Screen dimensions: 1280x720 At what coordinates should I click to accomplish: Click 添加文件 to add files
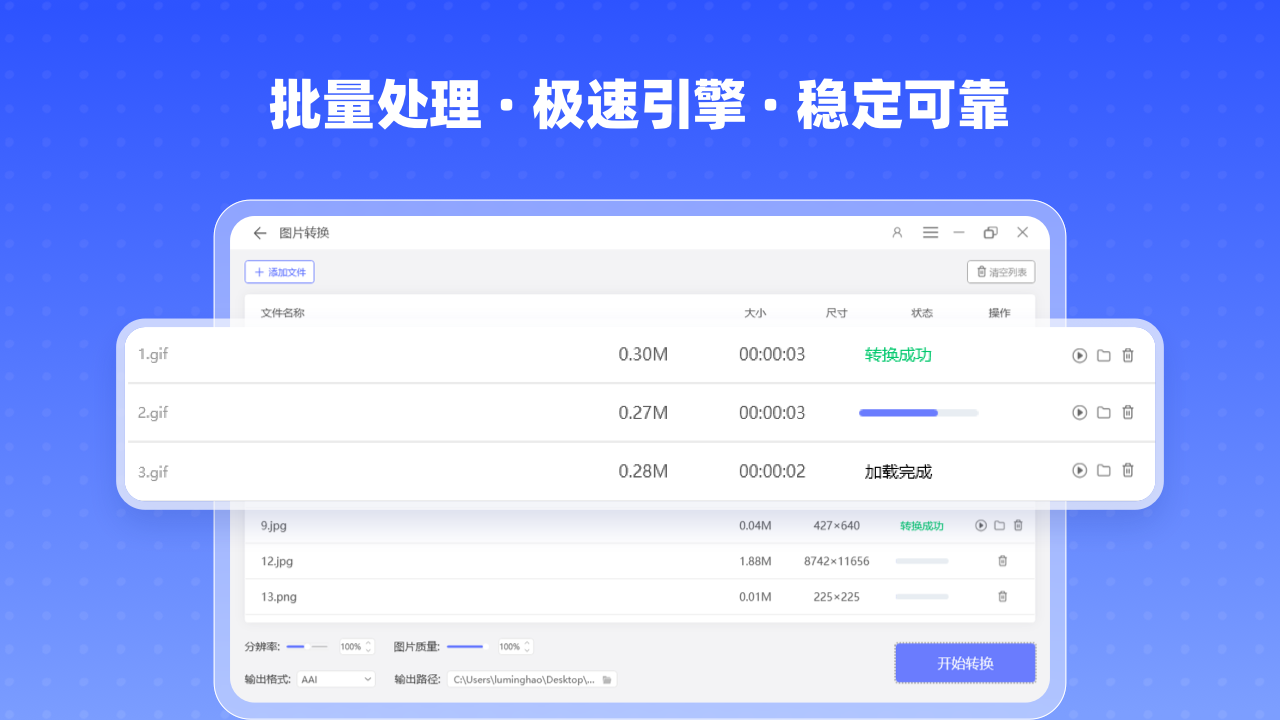point(279,271)
